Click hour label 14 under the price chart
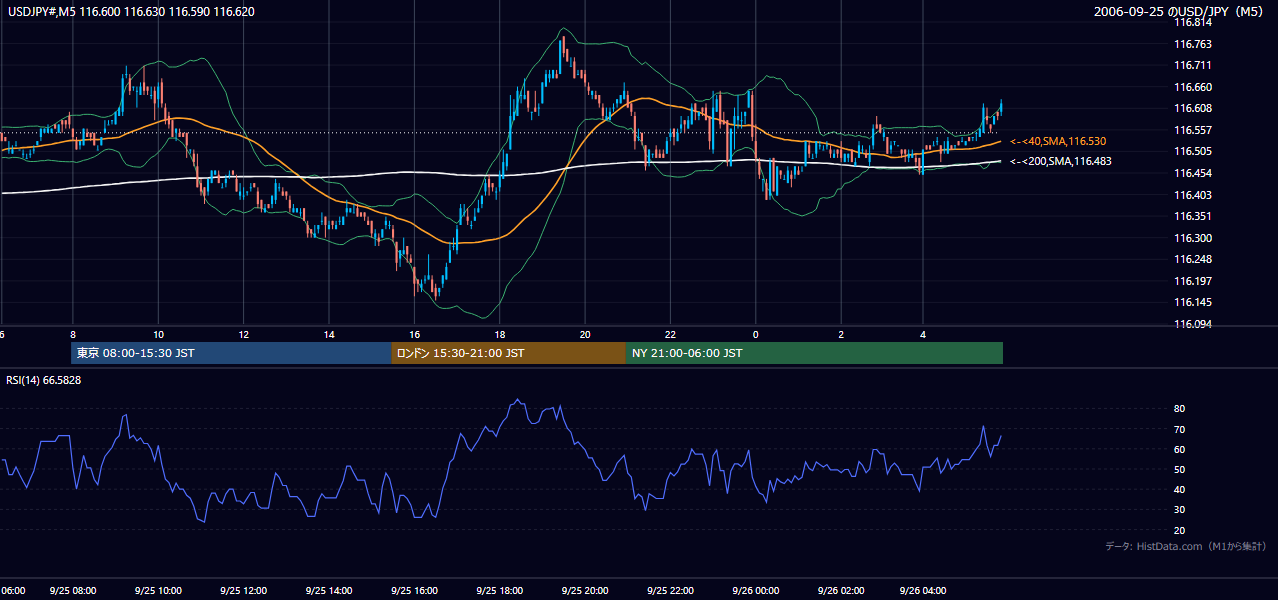The width and height of the screenshot is (1278, 600). (x=329, y=334)
